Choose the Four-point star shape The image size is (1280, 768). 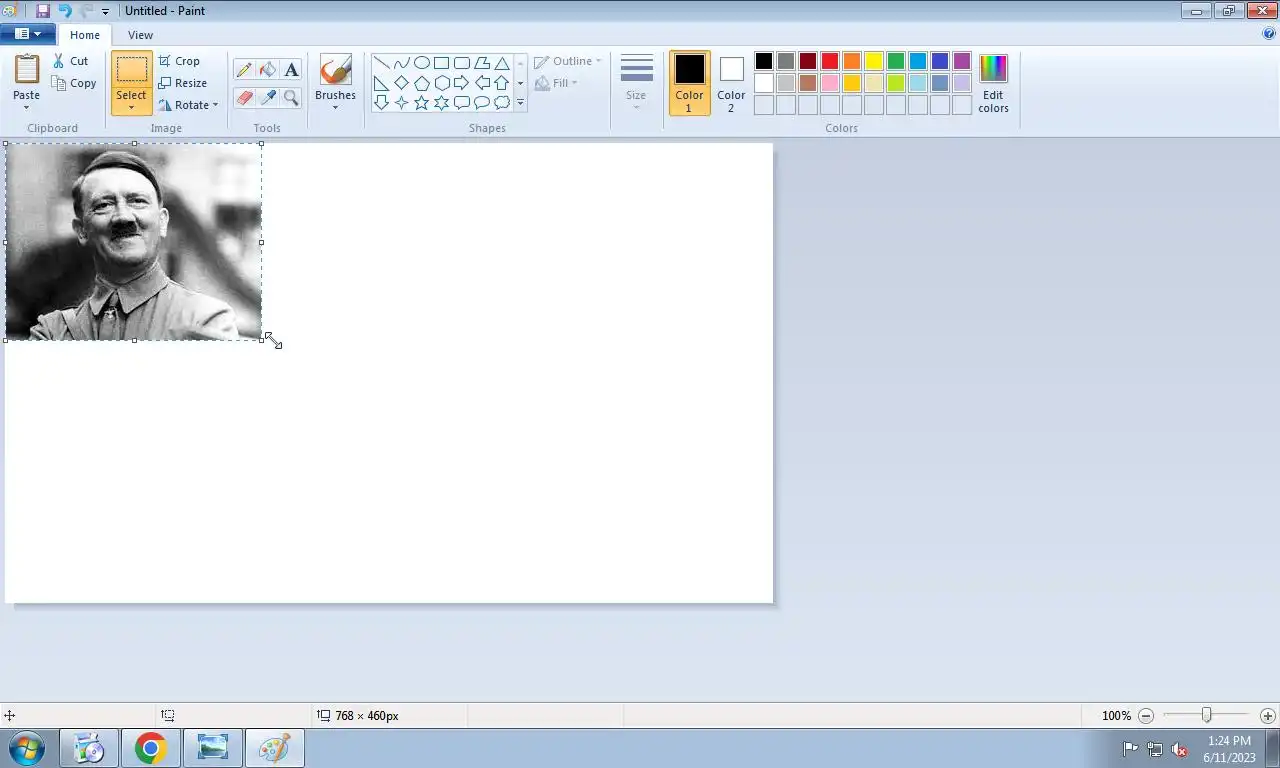click(401, 102)
